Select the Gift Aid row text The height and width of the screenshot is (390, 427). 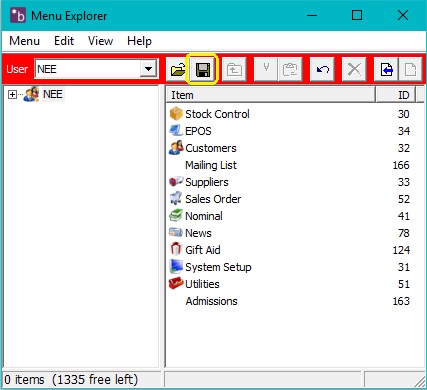(203, 250)
